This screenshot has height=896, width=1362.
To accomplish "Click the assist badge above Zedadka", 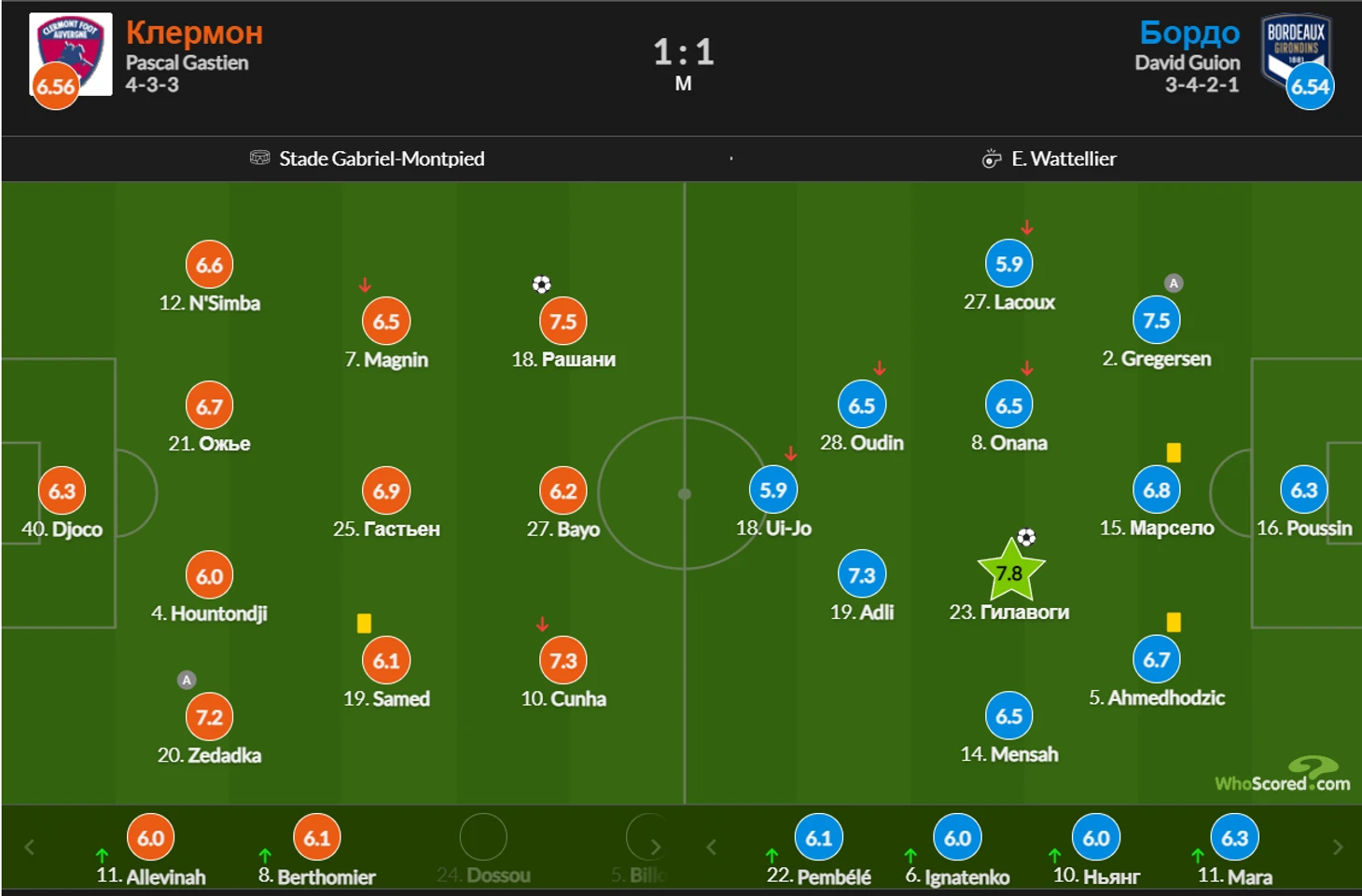I will point(187,680).
